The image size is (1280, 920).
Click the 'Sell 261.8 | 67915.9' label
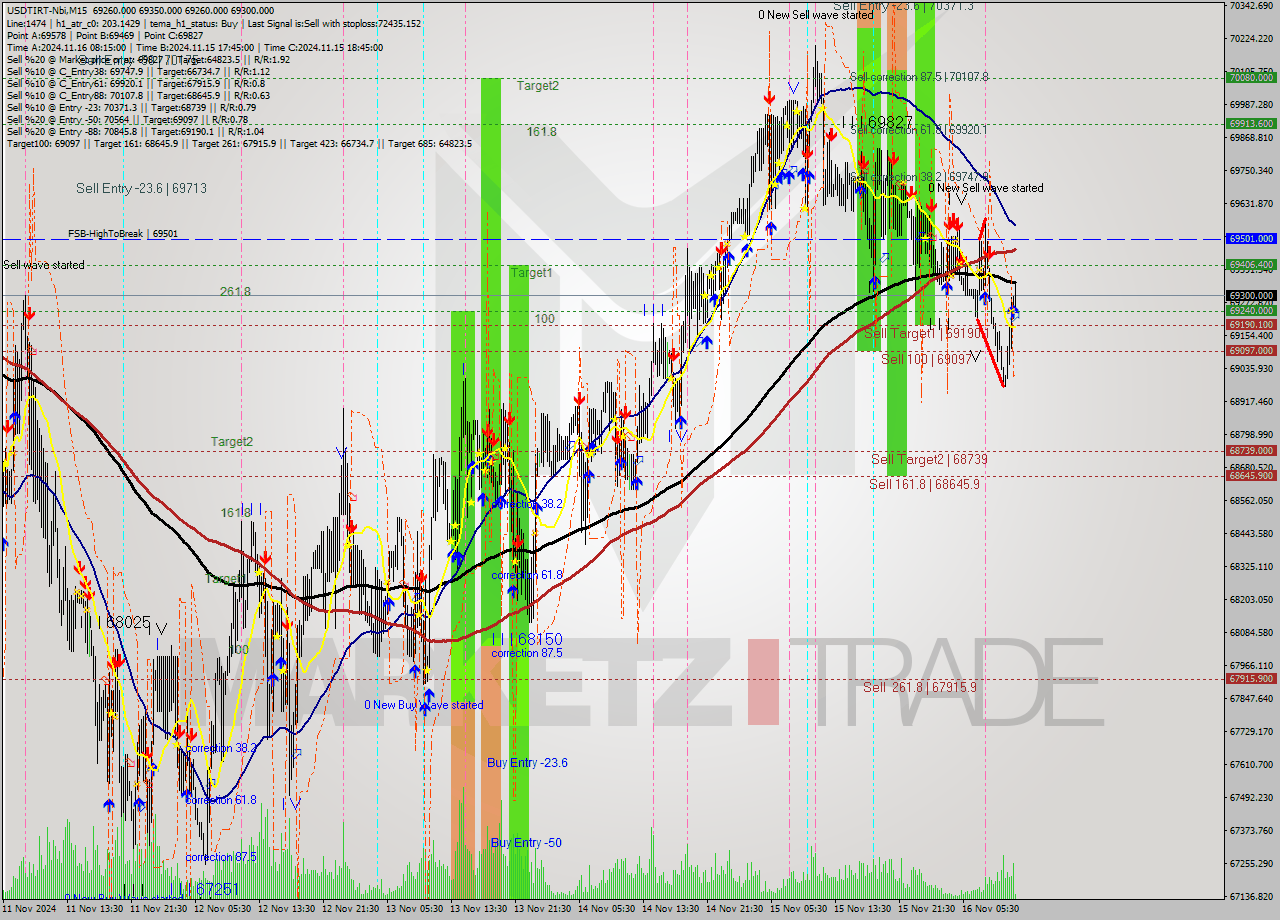coord(919,687)
